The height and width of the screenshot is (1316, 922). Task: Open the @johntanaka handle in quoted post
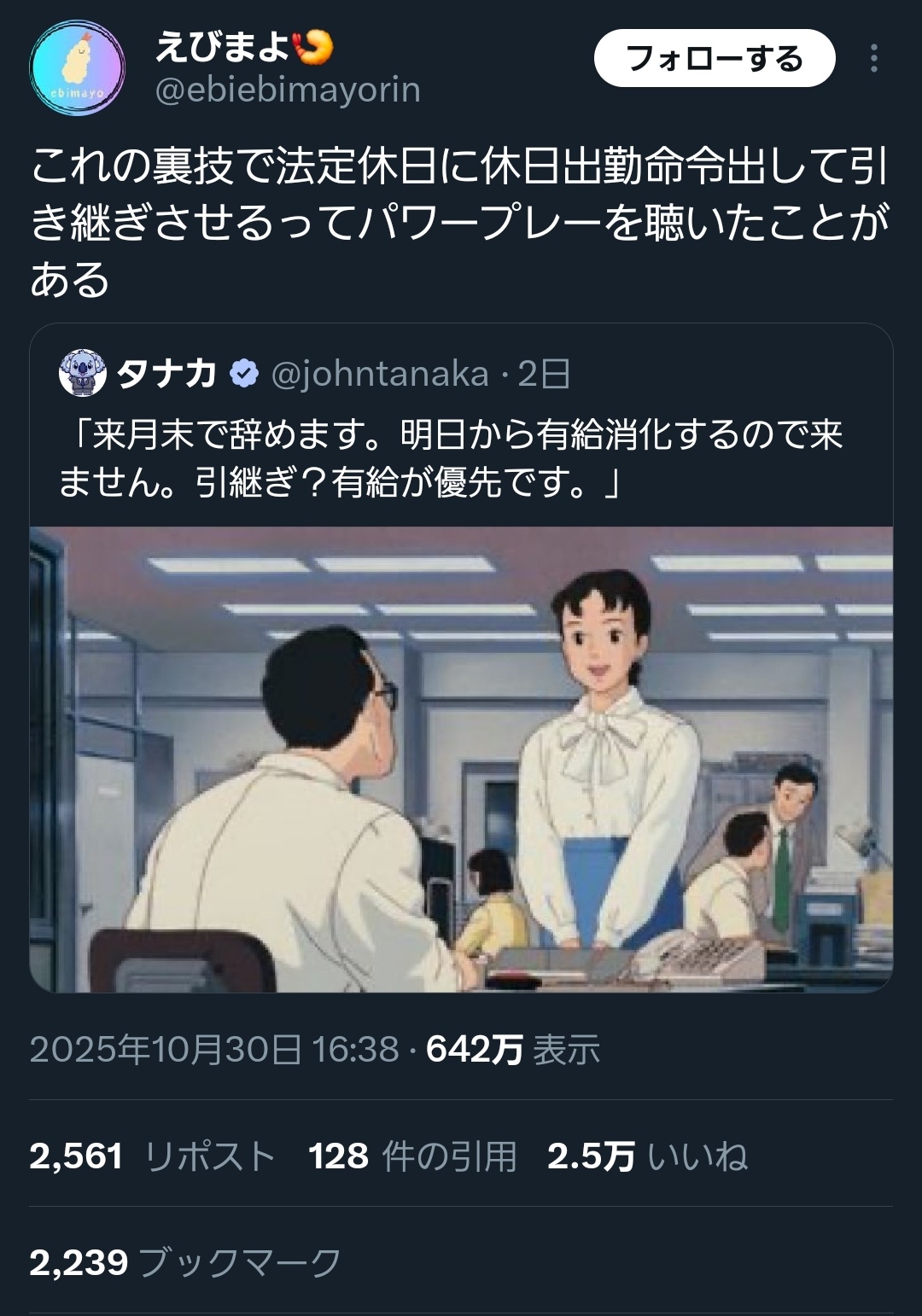[x=379, y=374]
